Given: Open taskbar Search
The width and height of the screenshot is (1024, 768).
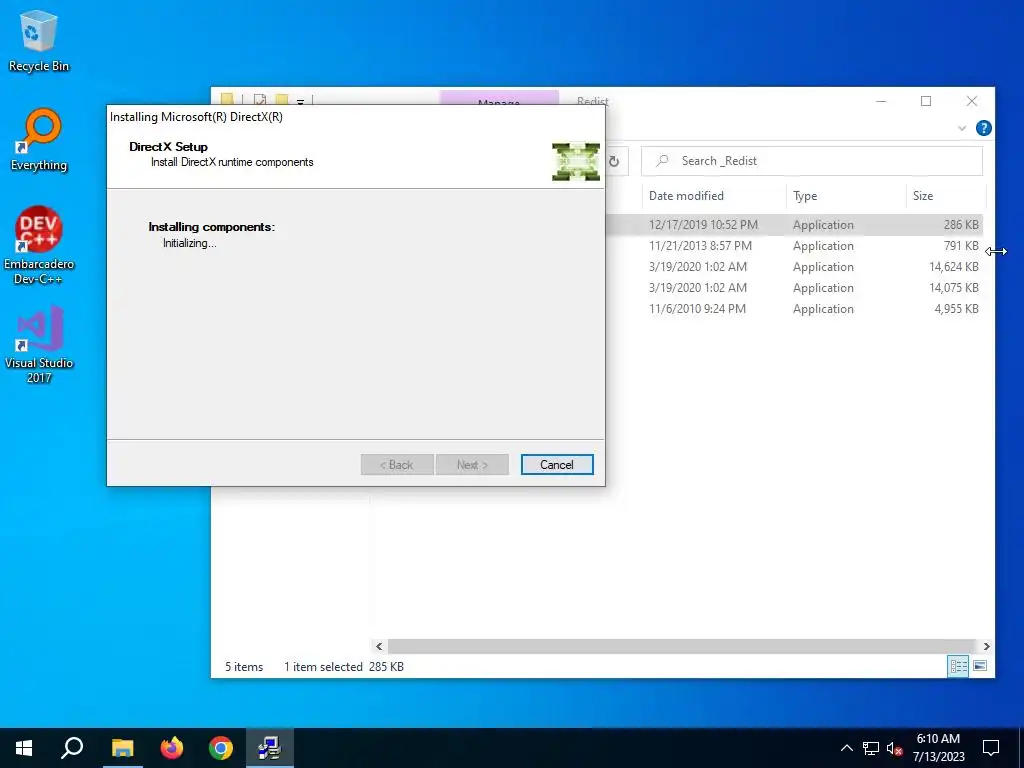Looking at the screenshot, I should pos(72,748).
